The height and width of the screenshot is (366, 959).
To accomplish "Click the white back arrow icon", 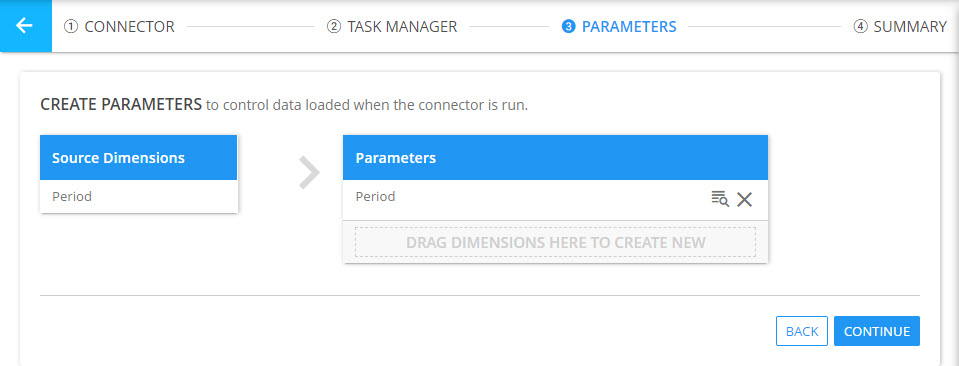I will pyautogui.click(x=24, y=26).
